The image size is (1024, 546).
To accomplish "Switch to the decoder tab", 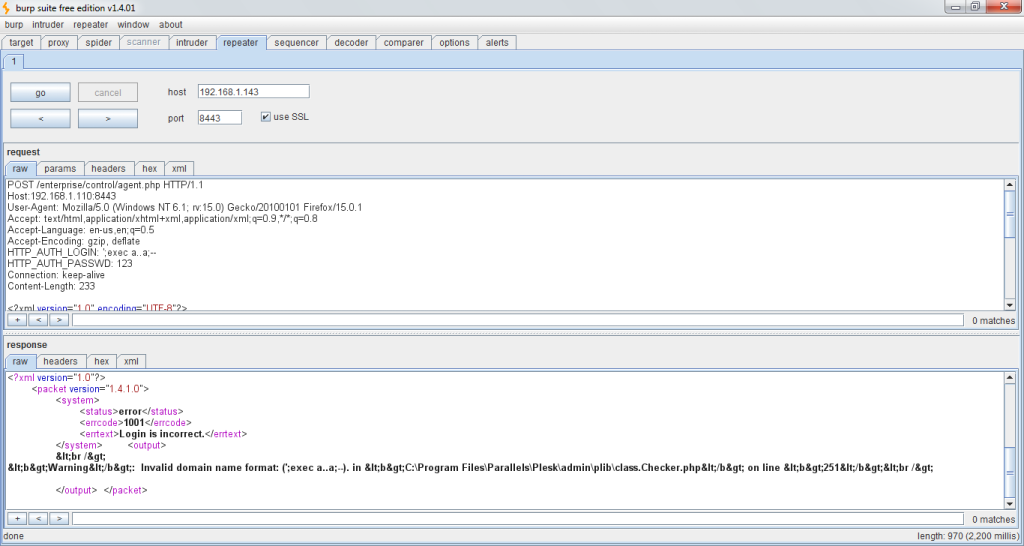I will point(351,42).
